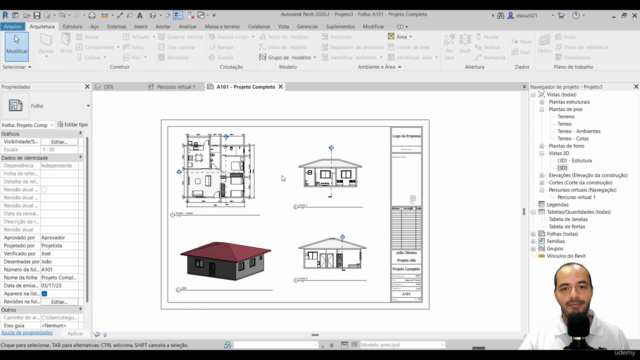The width and height of the screenshot is (640, 360).
Task: Click the Revit application logo icon
Action: pyautogui.click(x=5, y=15)
